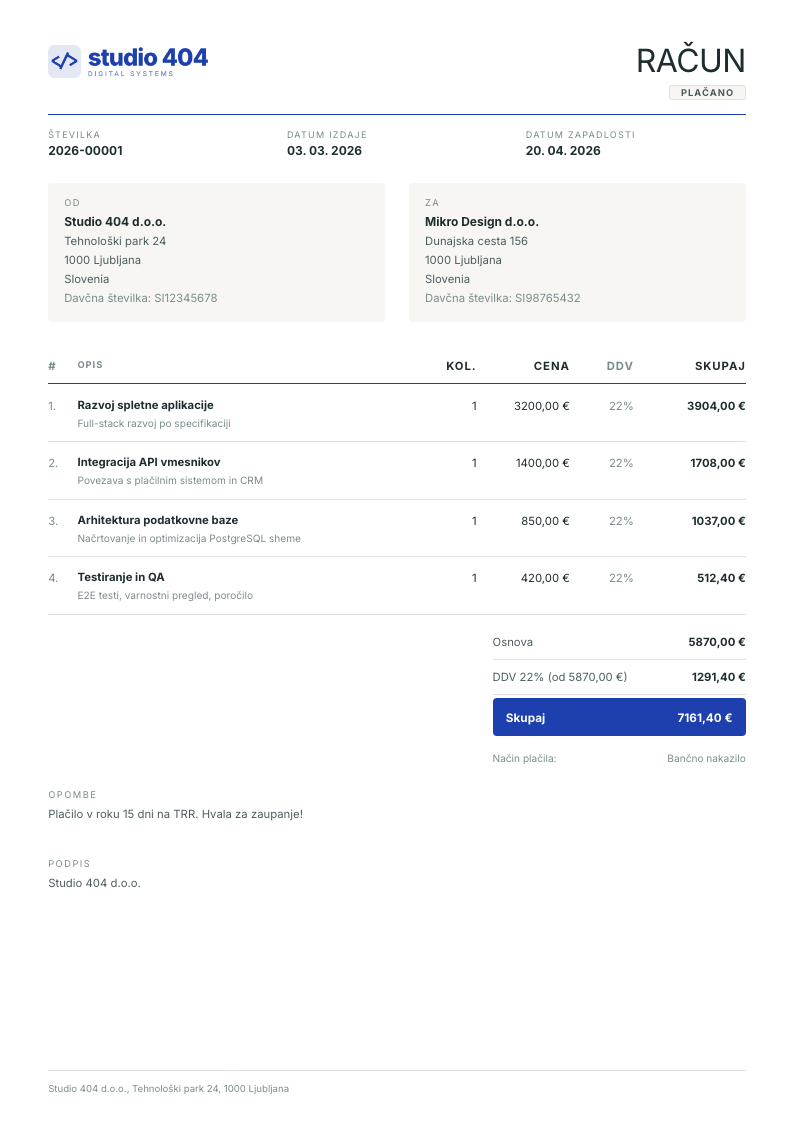Click the Razvoj spletne aplikacije line item
The height and width of the screenshot is (1123, 794).
pos(397,413)
